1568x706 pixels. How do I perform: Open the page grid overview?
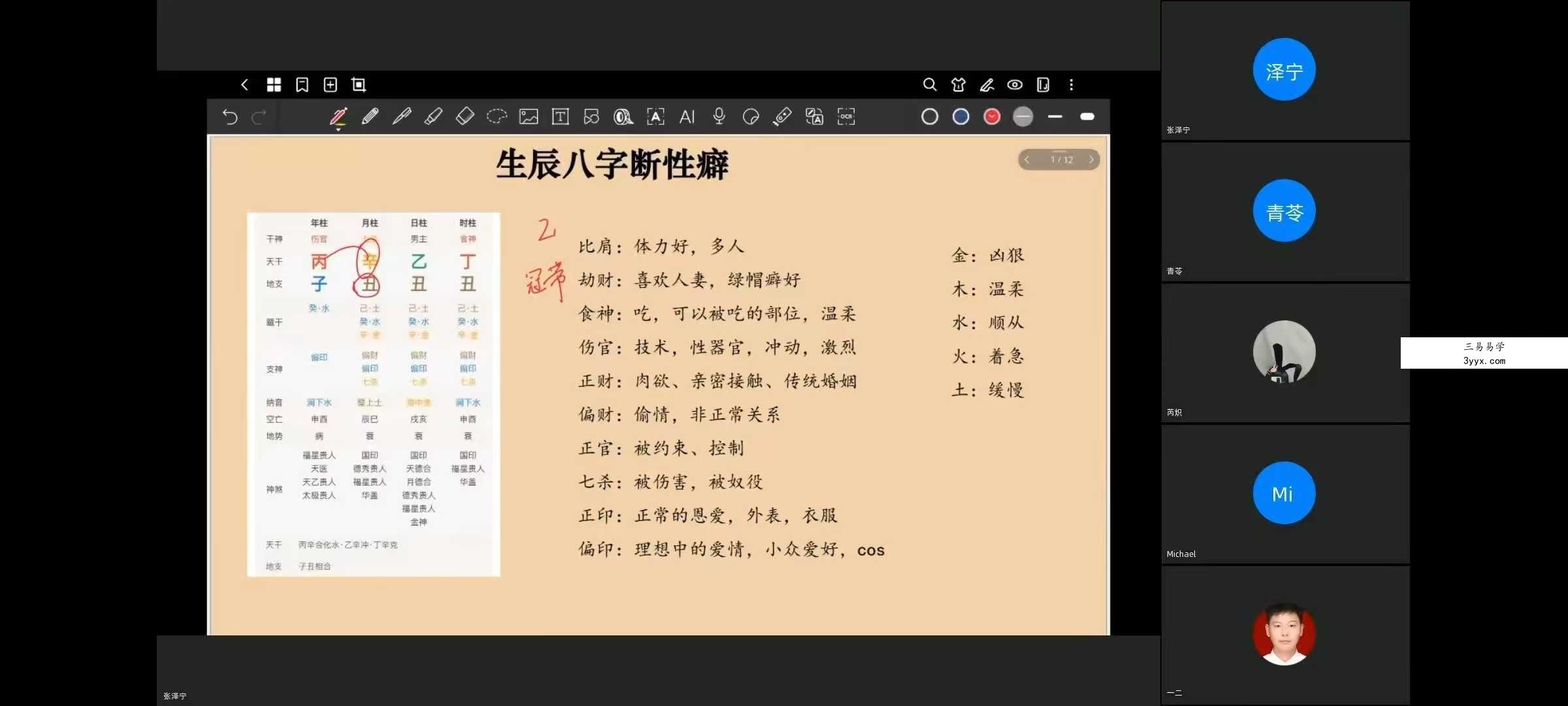(x=274, y=85)
